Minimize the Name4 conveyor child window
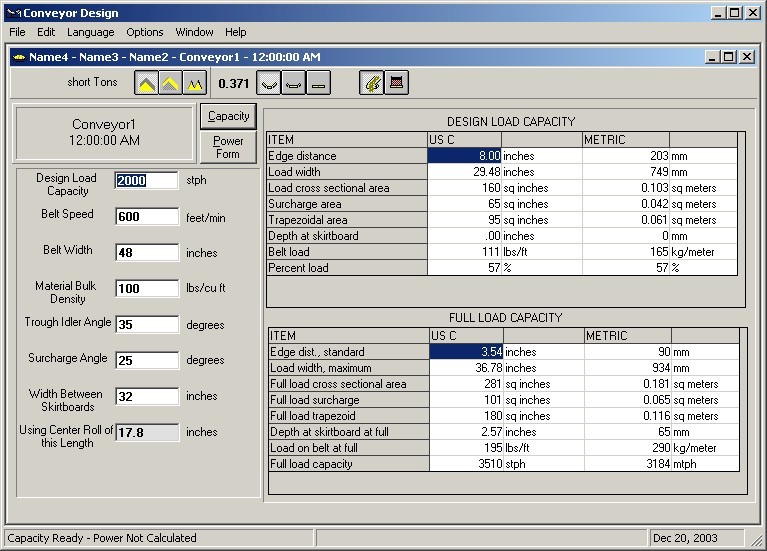This screenshot has height=551, width=767. tap(712, 57)
